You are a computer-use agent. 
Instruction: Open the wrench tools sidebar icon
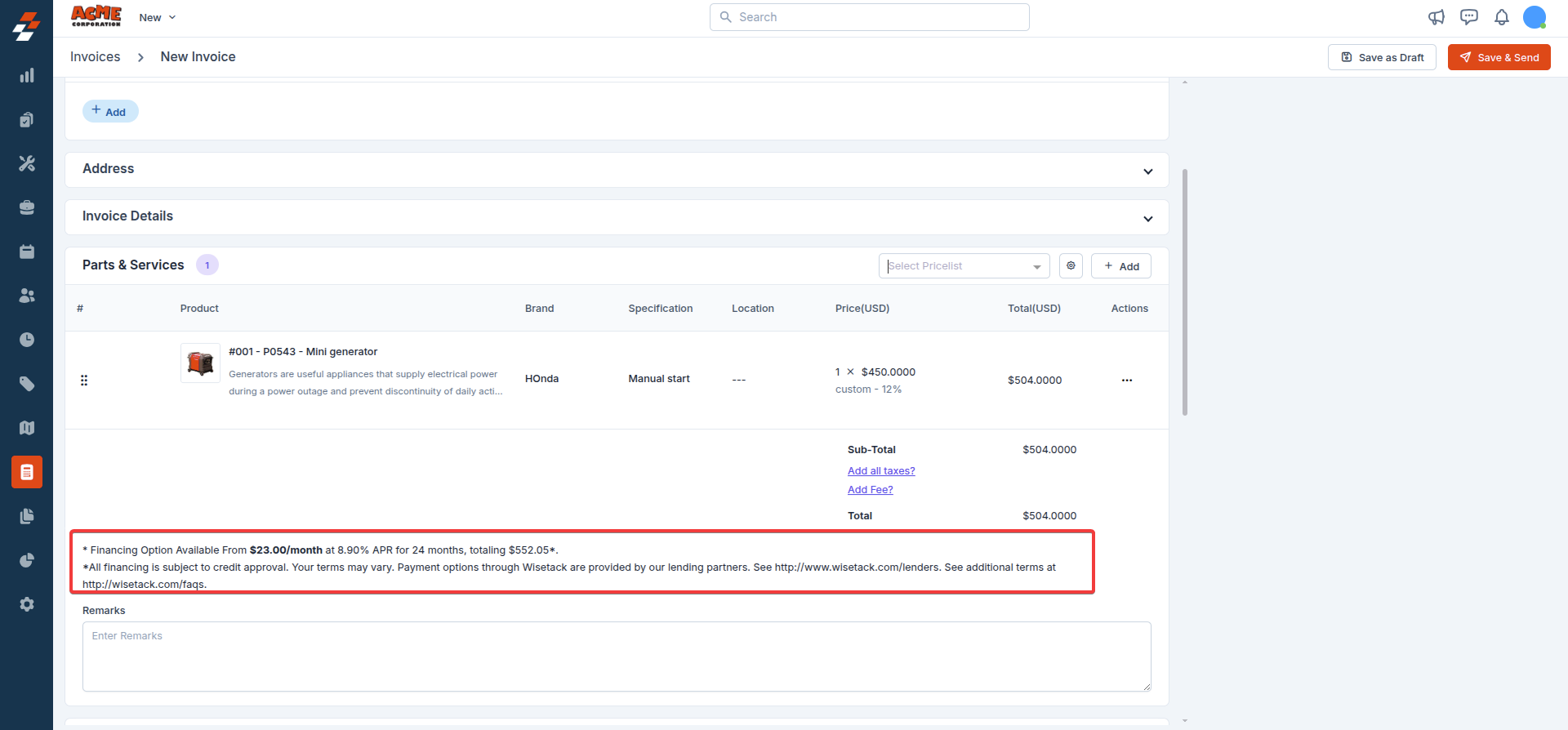[x=27, y=163]
